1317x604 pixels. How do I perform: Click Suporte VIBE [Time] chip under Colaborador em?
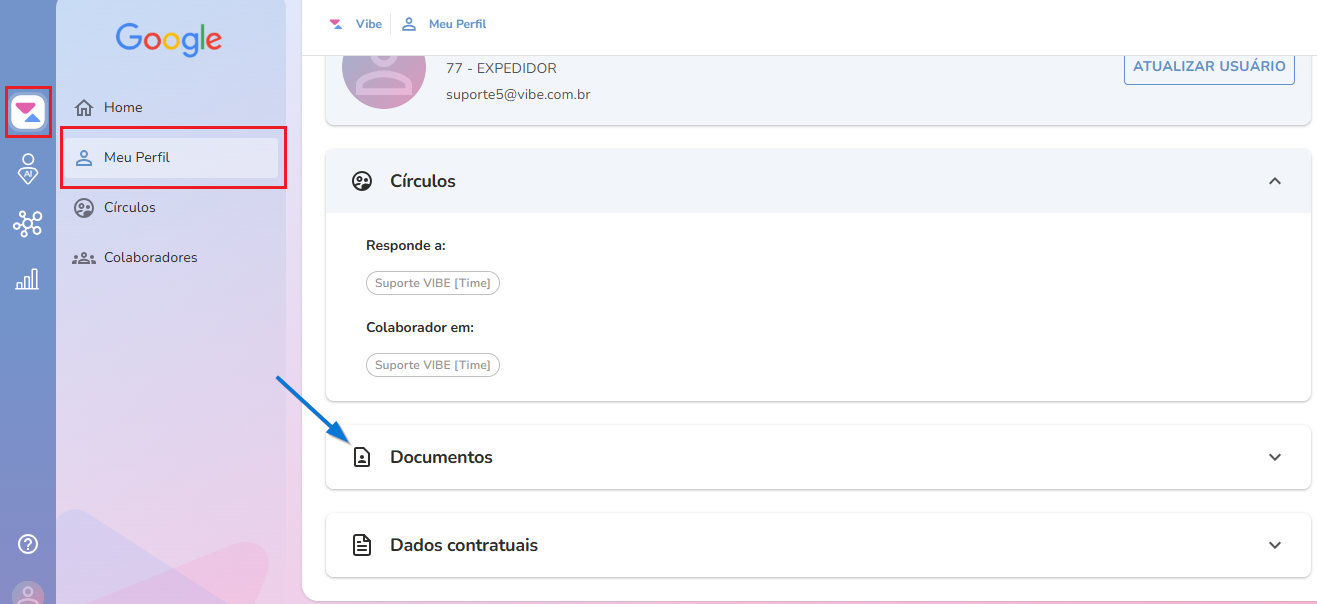click(x=433, y=365)
